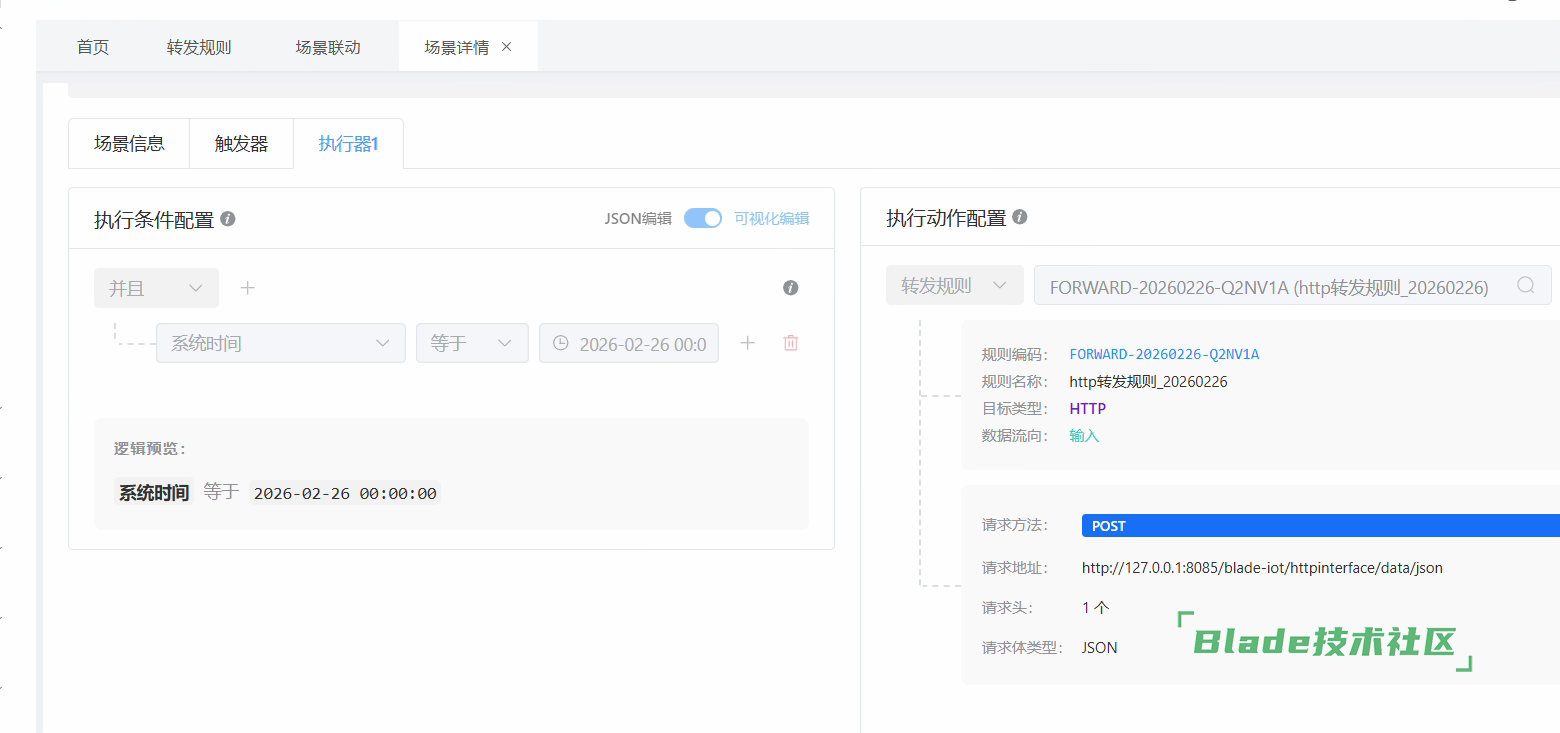Click the info icon beside 执行动作配置 title

(x=1020, y=217)
